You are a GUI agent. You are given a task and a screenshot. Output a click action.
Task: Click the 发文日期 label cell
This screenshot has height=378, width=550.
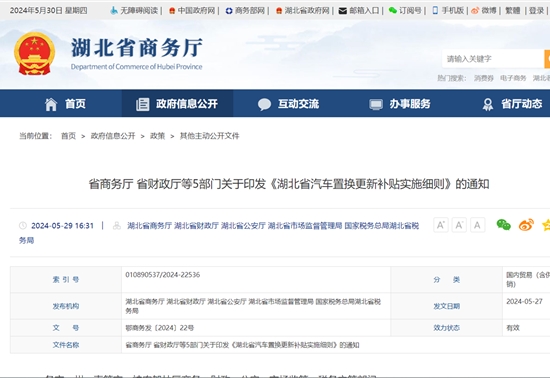tap(447, 306)
